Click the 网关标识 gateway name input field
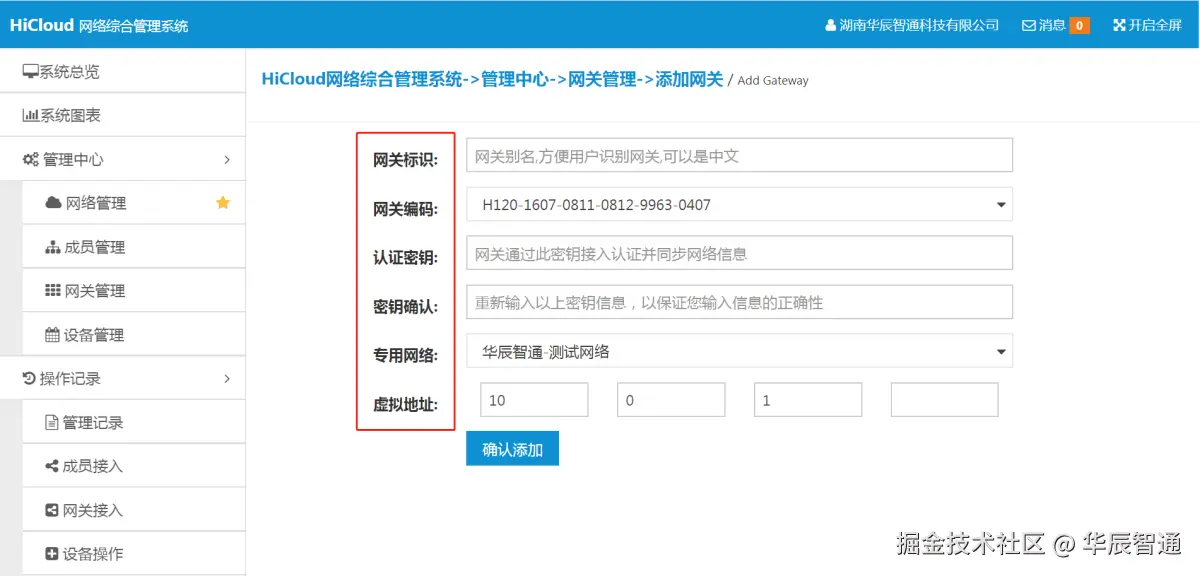 point(738,154)
